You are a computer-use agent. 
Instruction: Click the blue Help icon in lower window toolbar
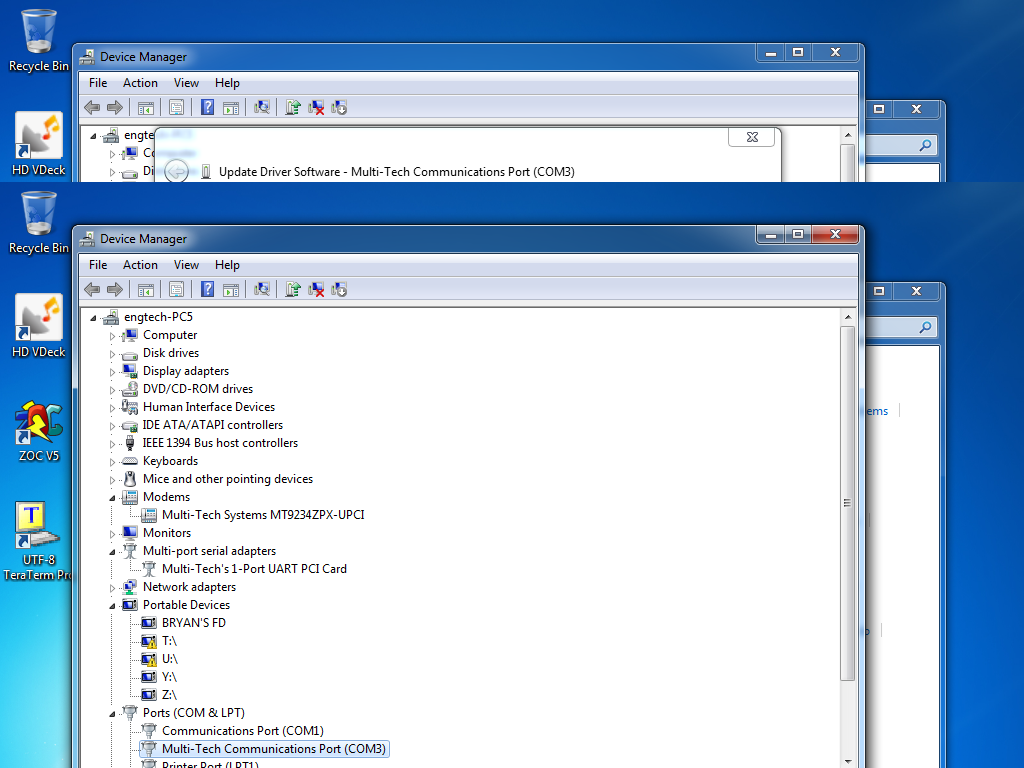coord(207,289)
